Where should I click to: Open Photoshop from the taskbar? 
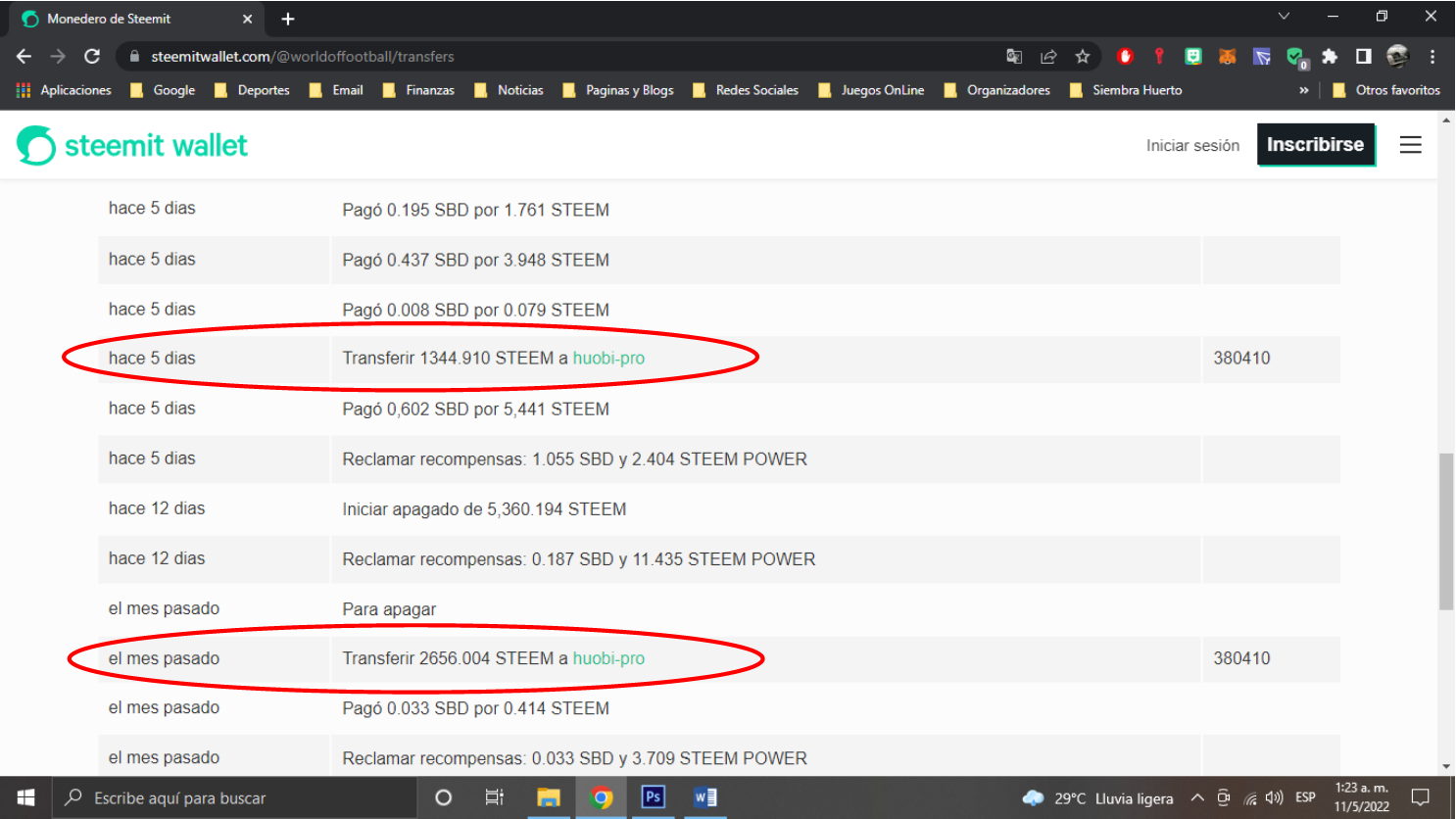[x=653, y=797]
